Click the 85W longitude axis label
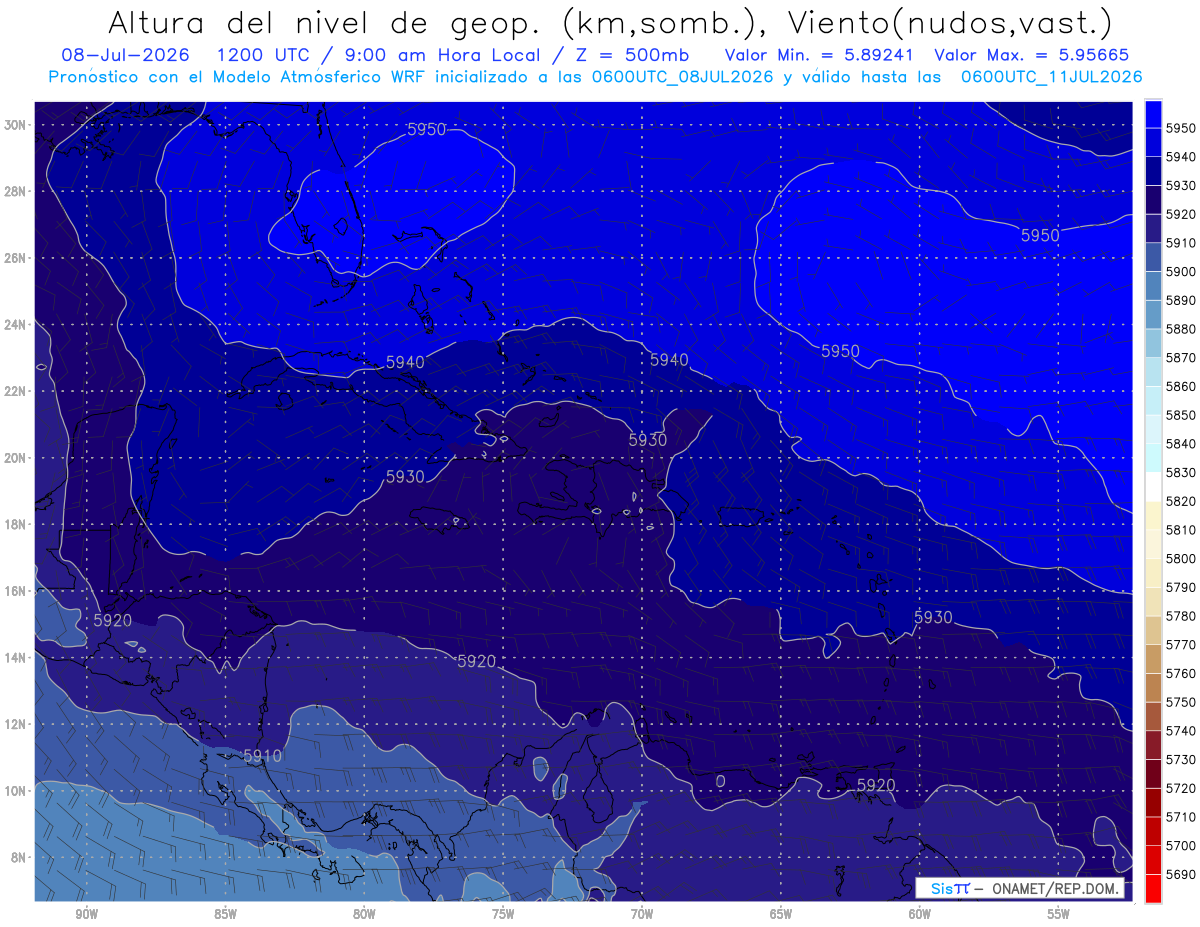1200x927 pixels. 225,914
